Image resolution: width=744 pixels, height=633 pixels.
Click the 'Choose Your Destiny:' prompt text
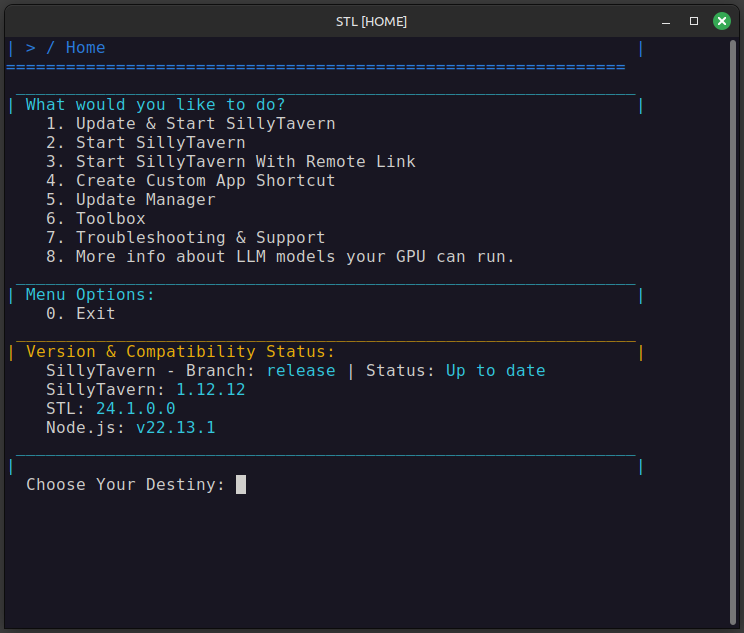click(125, 484)
